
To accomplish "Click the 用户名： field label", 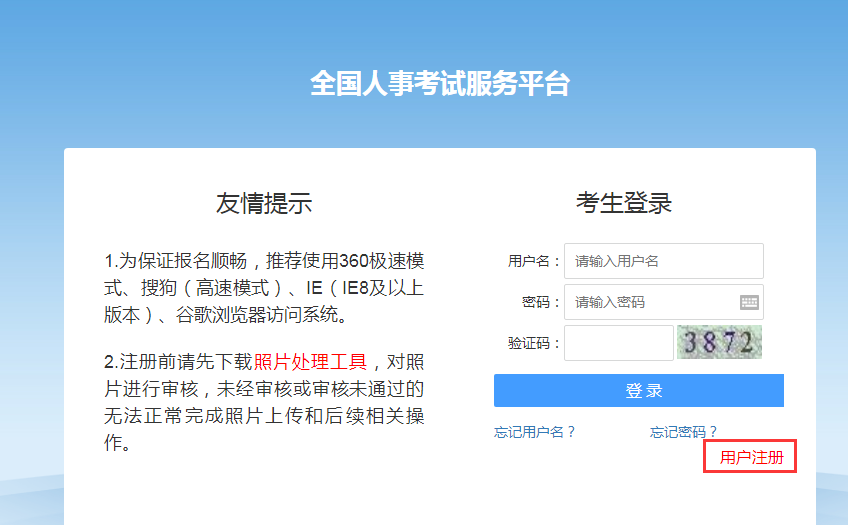I will (534, 261).
